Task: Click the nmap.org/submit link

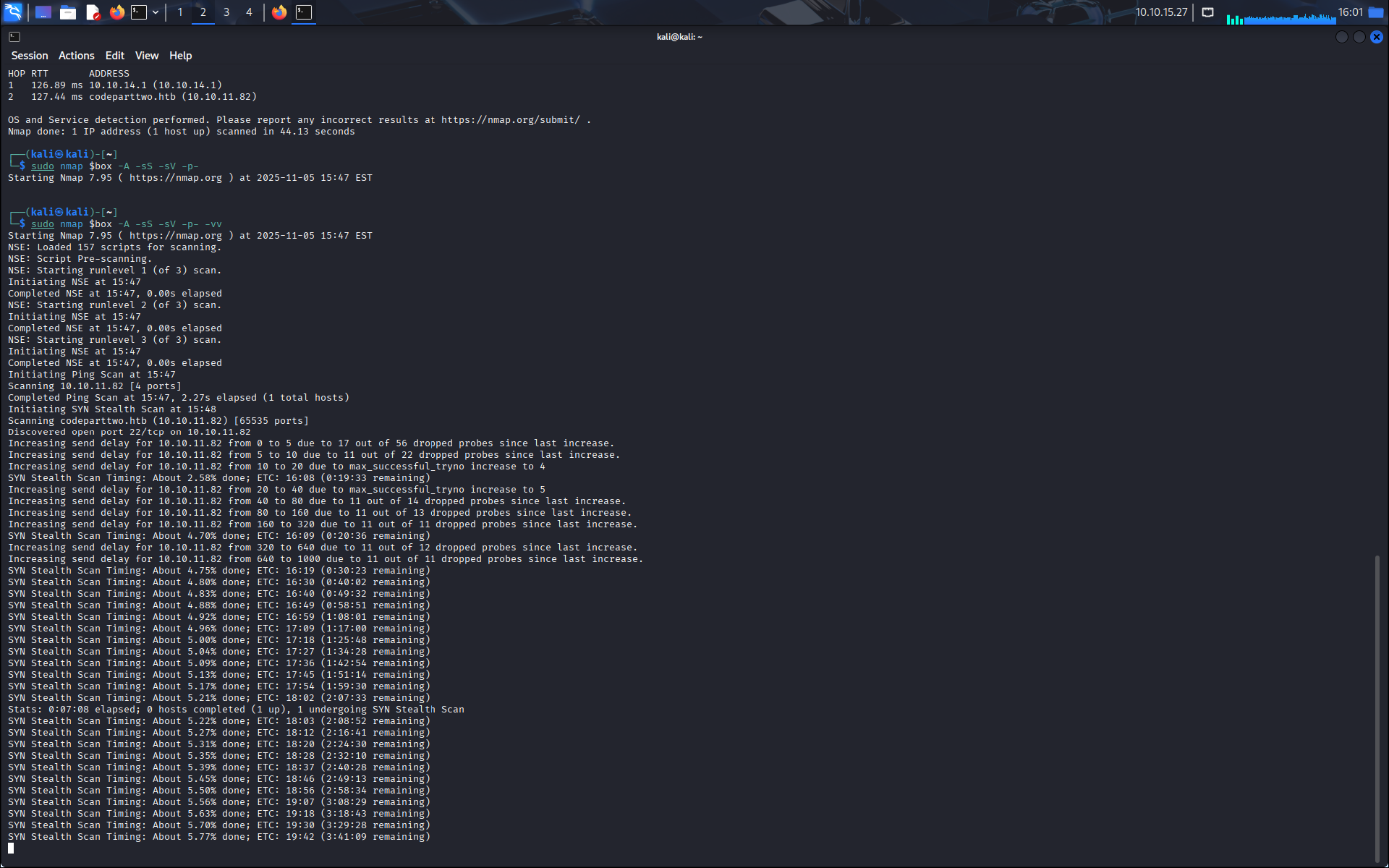Action: click(510, 120)
